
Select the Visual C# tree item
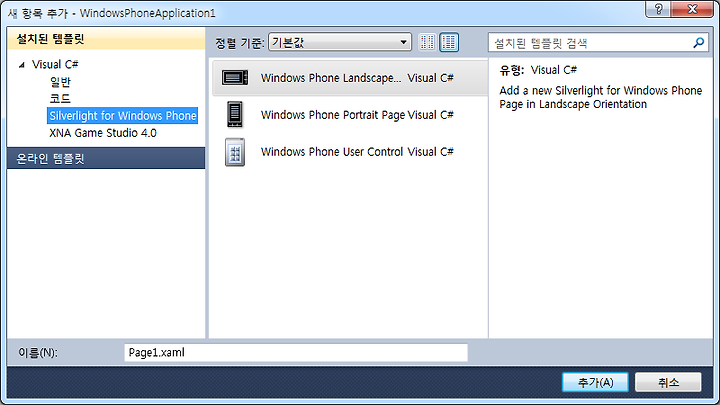[55, 64]
